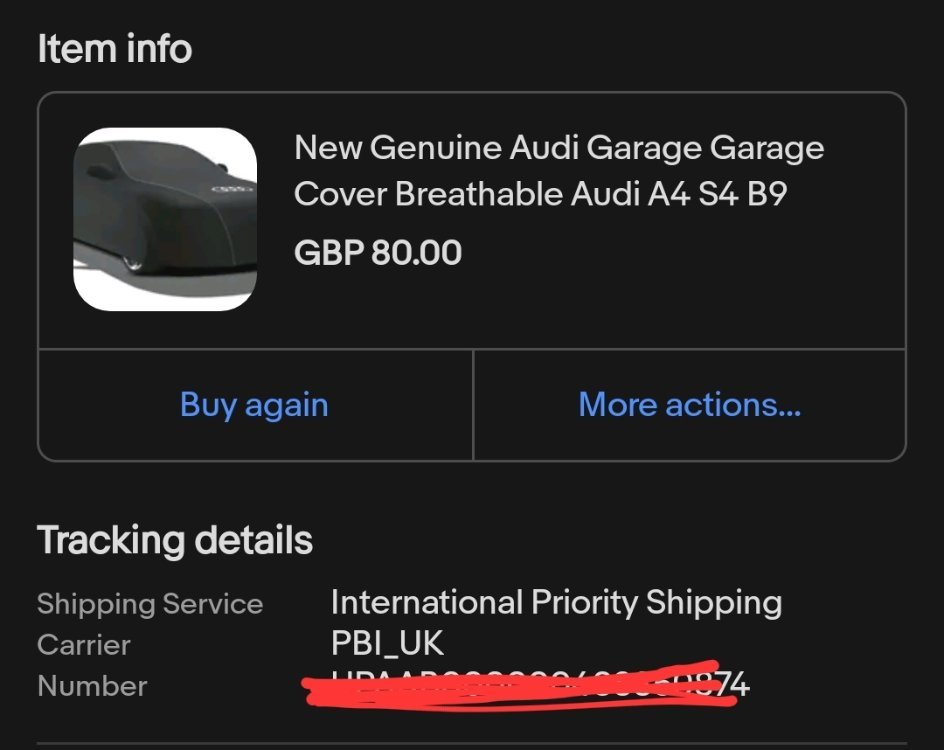Image resolution: width=944 pixels, height=750 pixels.
Task: Open the redacted tracking number
Action: pos(540,685)
